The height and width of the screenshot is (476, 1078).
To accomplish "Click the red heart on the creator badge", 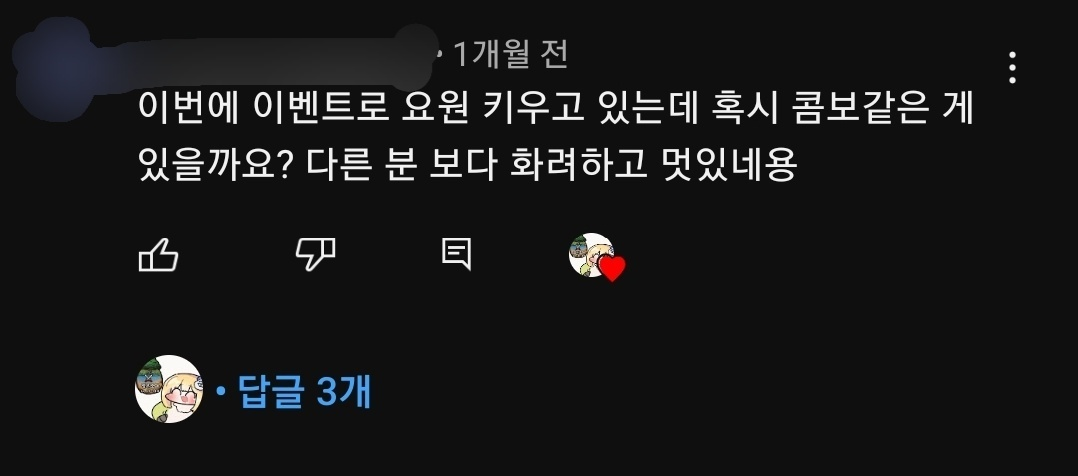I will (x=611, y=268).
